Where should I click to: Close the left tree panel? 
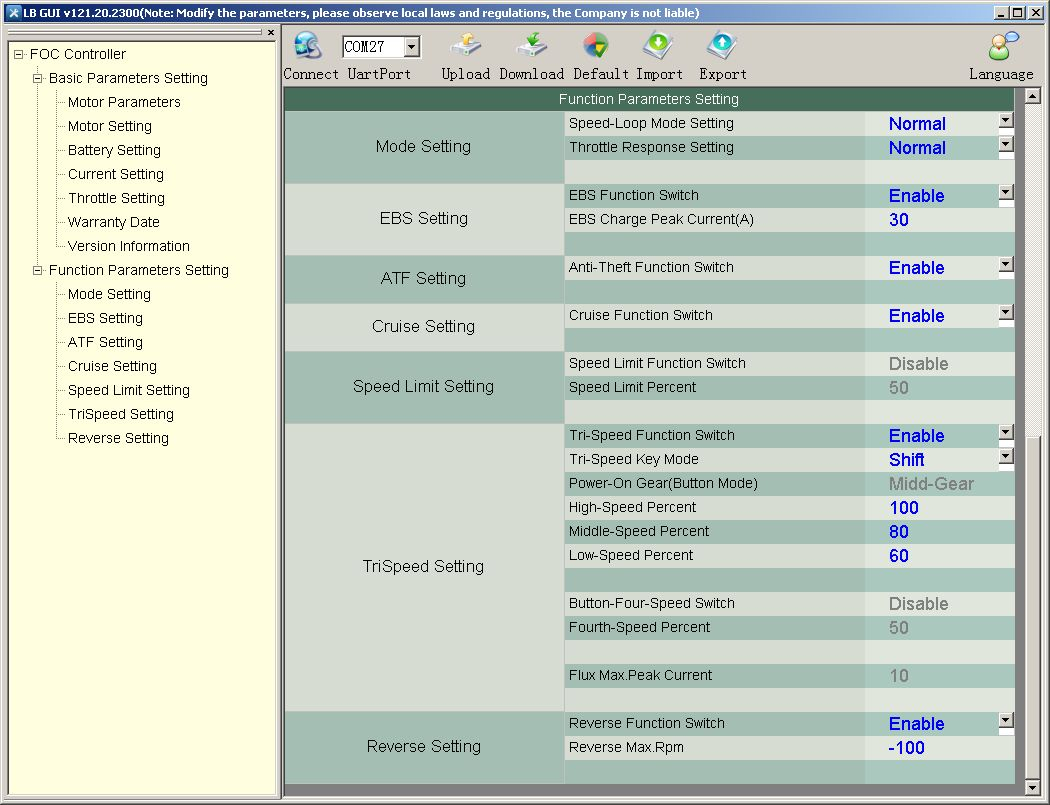pos(271,33)
